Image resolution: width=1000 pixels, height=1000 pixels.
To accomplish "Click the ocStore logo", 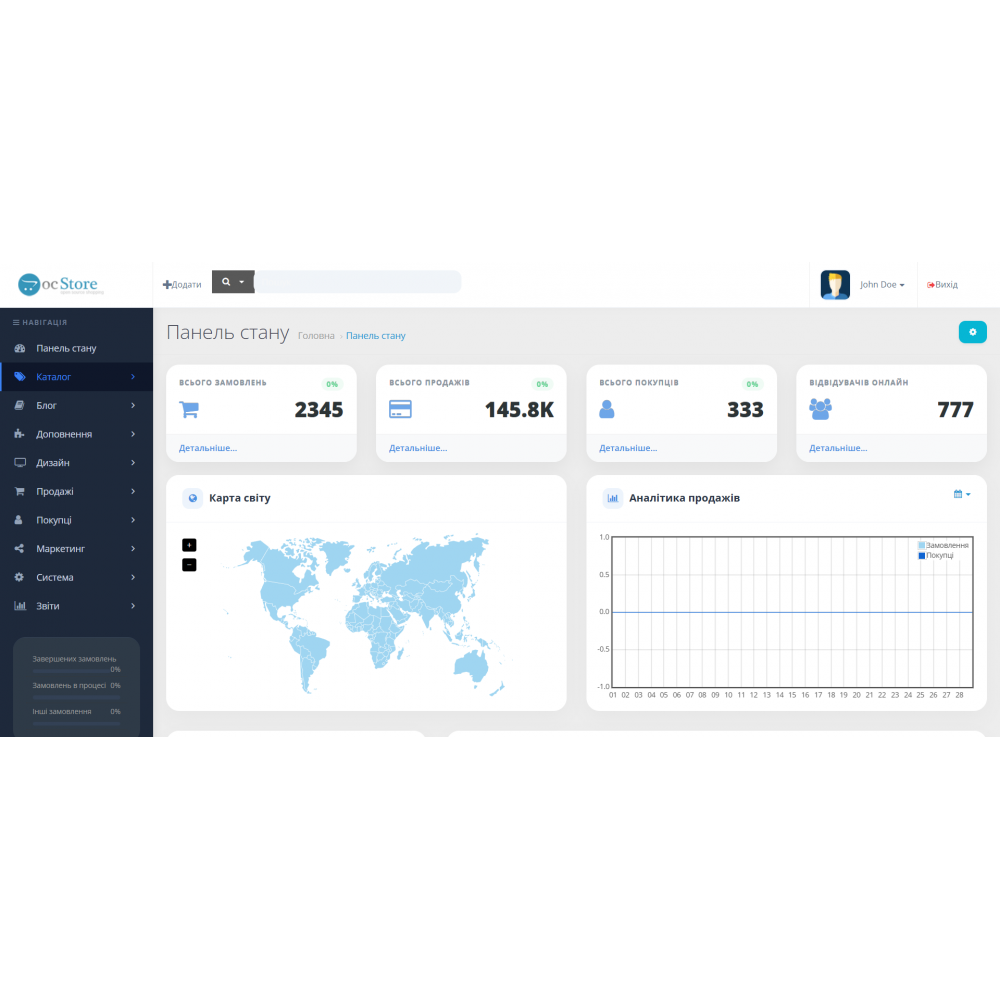I will (x=61, y=285).
